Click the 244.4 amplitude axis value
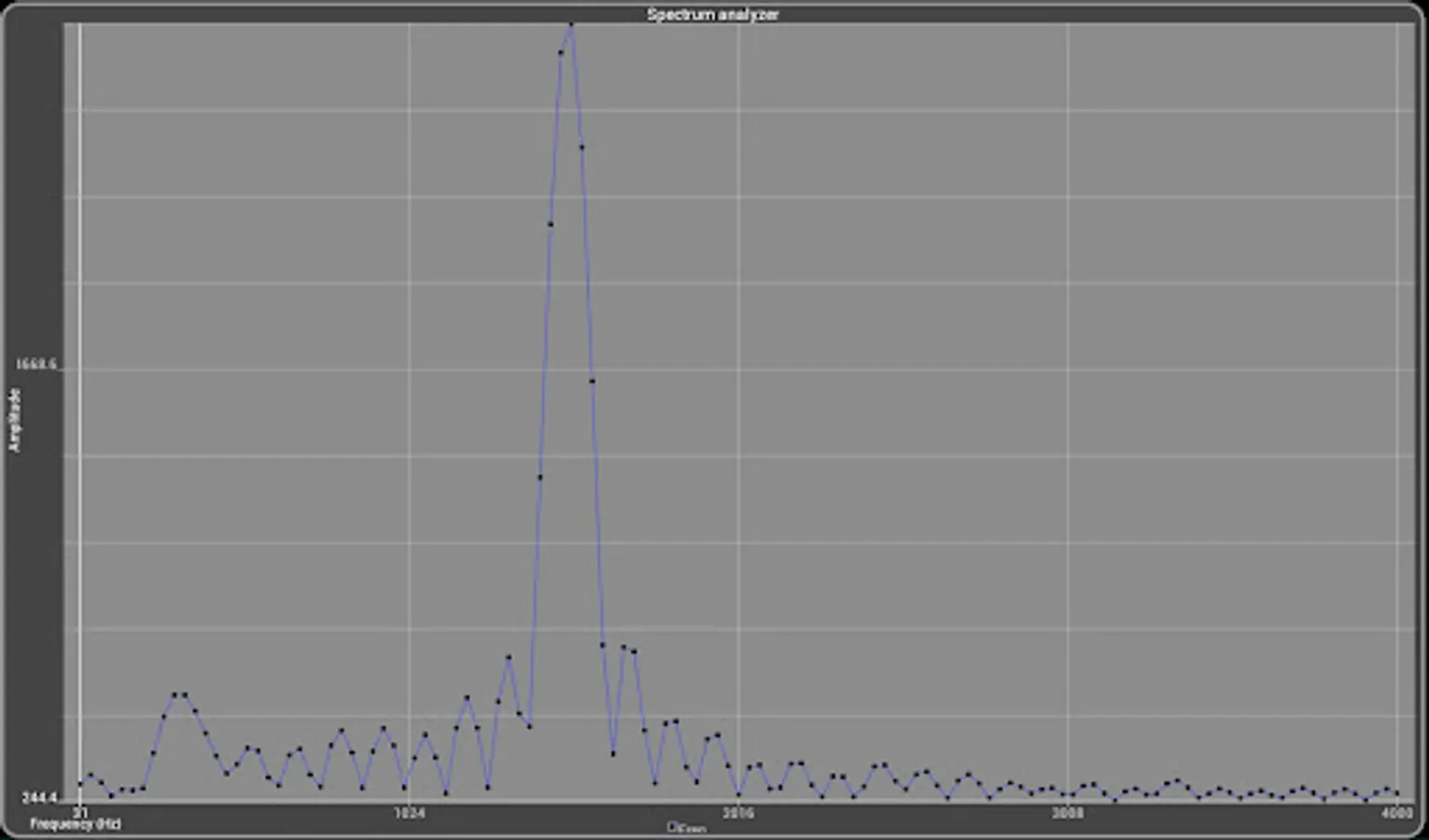This screenshot has height=840, width=1429. [39, 798]
